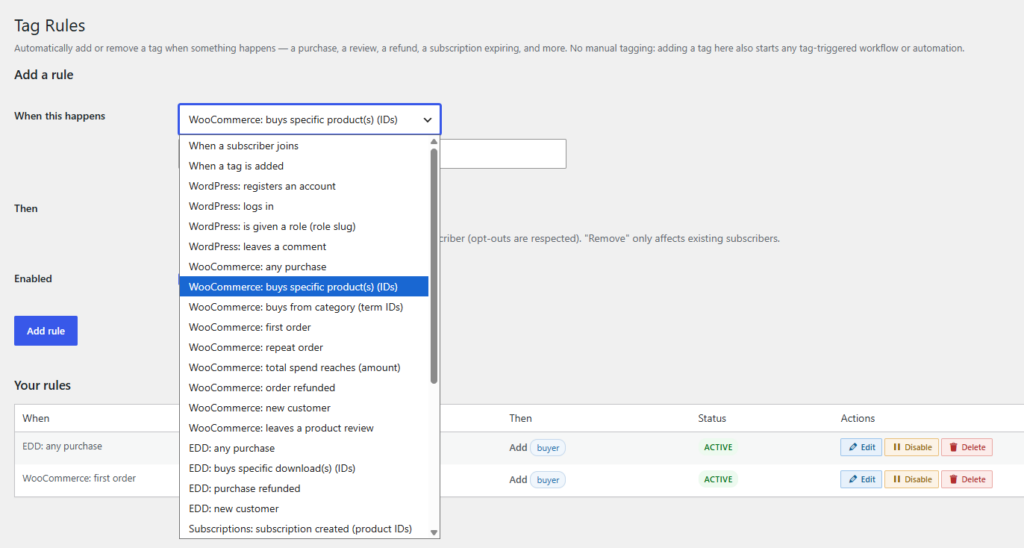
Task: Click the 'When' column header
Action: (36, 418)
